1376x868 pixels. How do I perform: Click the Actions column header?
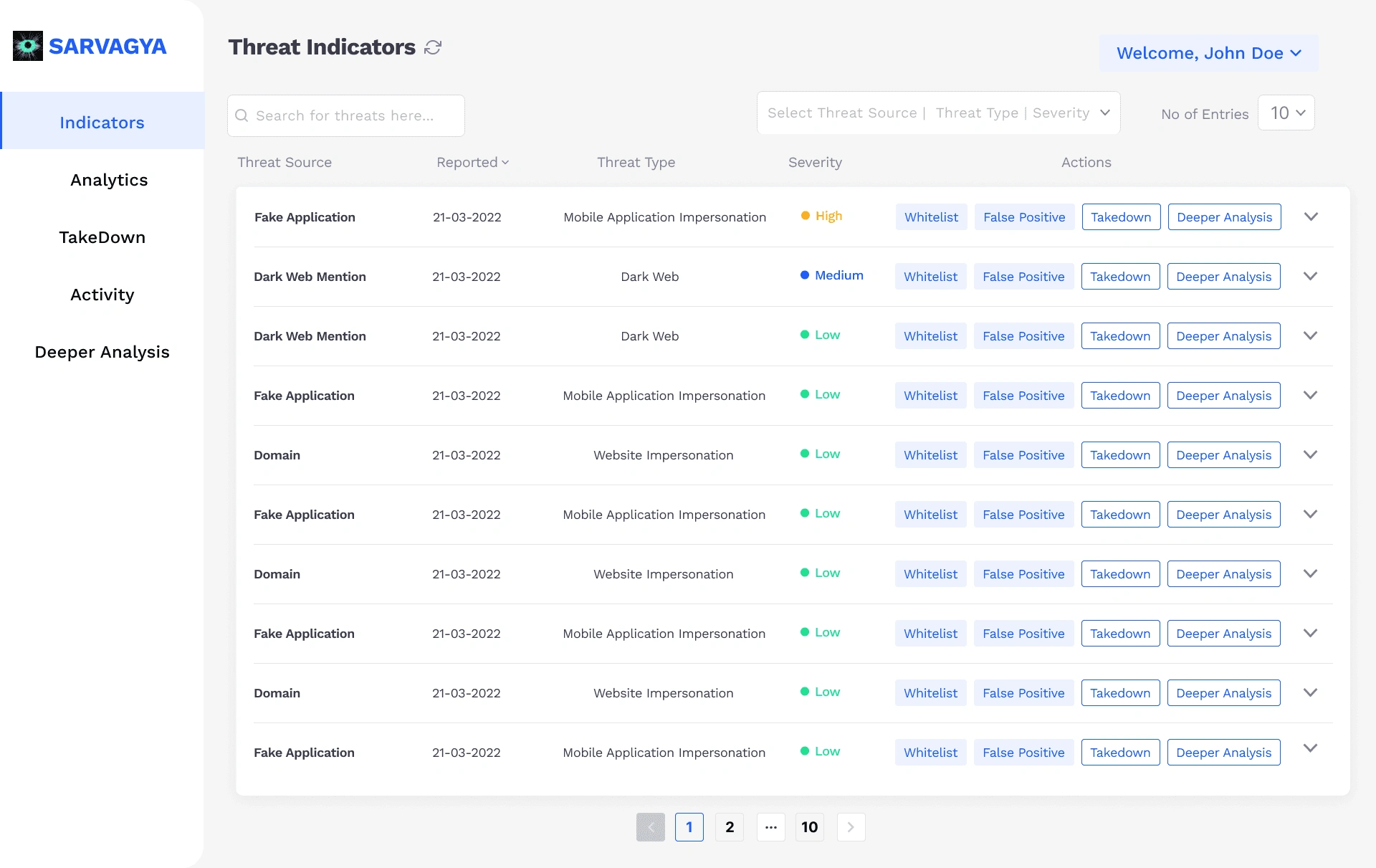pyautogui.click(x=1086, y=162)
